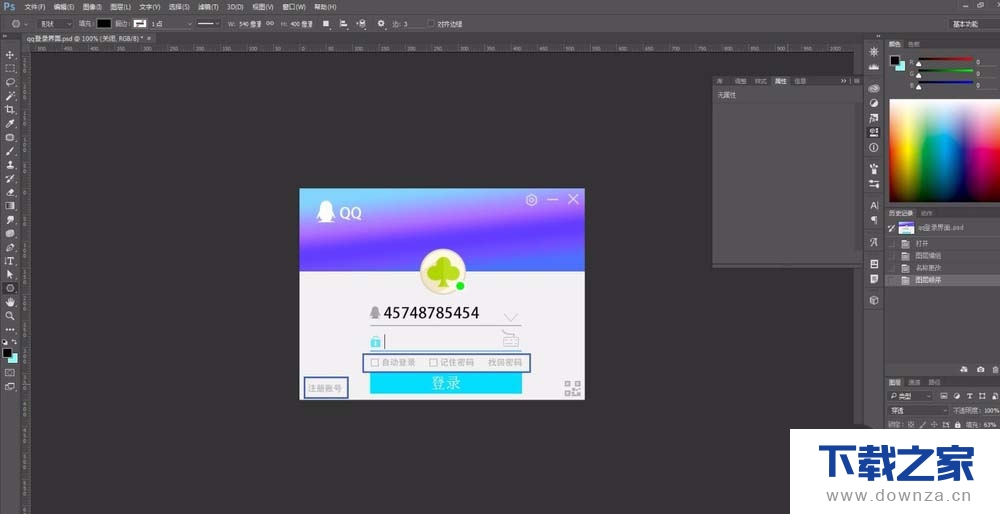The image size is (1000, 514).
Task: Select the Eraser tool
Action: pyautogui.click(x=10, y=192)
